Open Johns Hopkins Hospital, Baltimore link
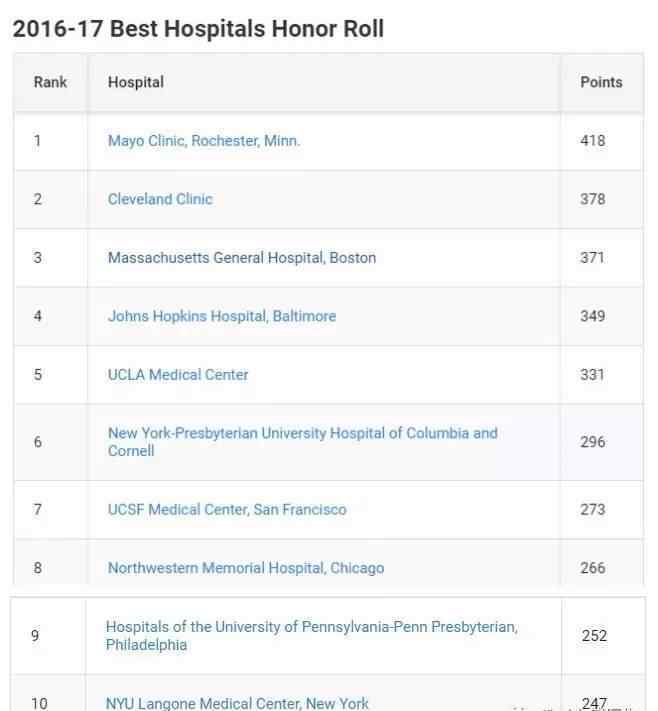658x711 pixels. tap(222, 316)
